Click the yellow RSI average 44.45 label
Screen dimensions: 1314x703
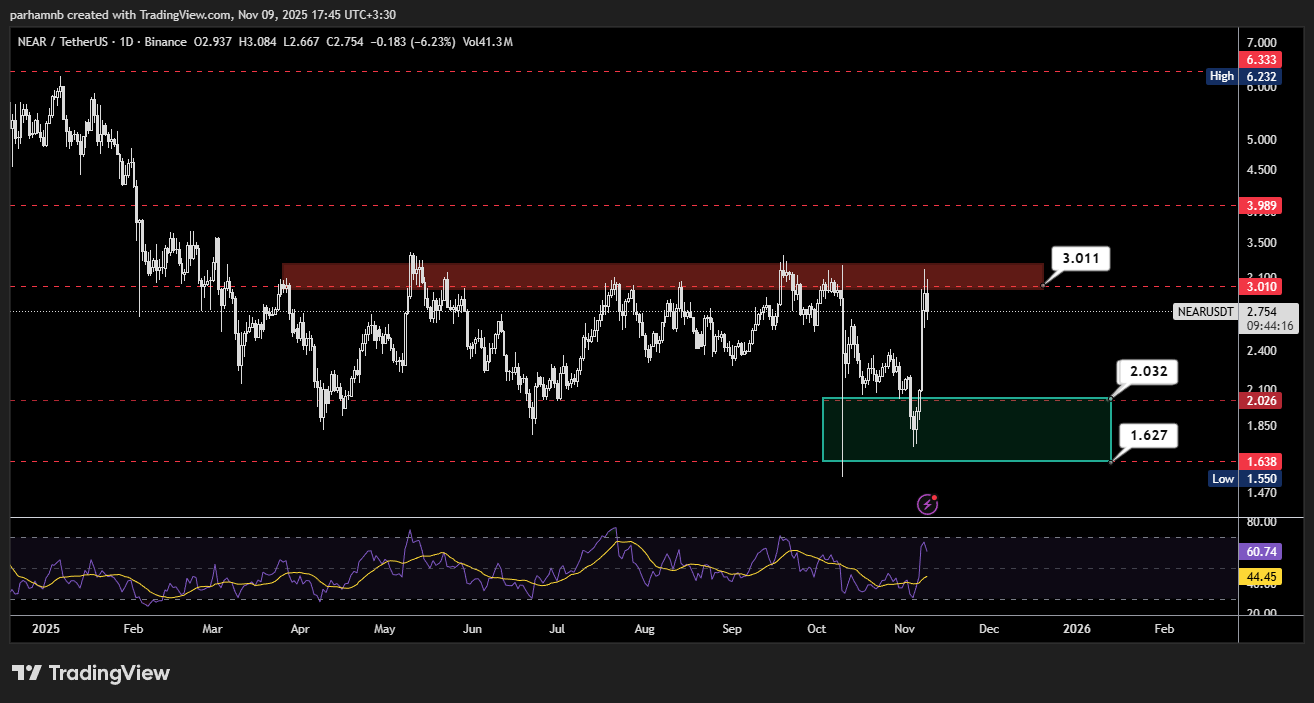click(1257, 577)
